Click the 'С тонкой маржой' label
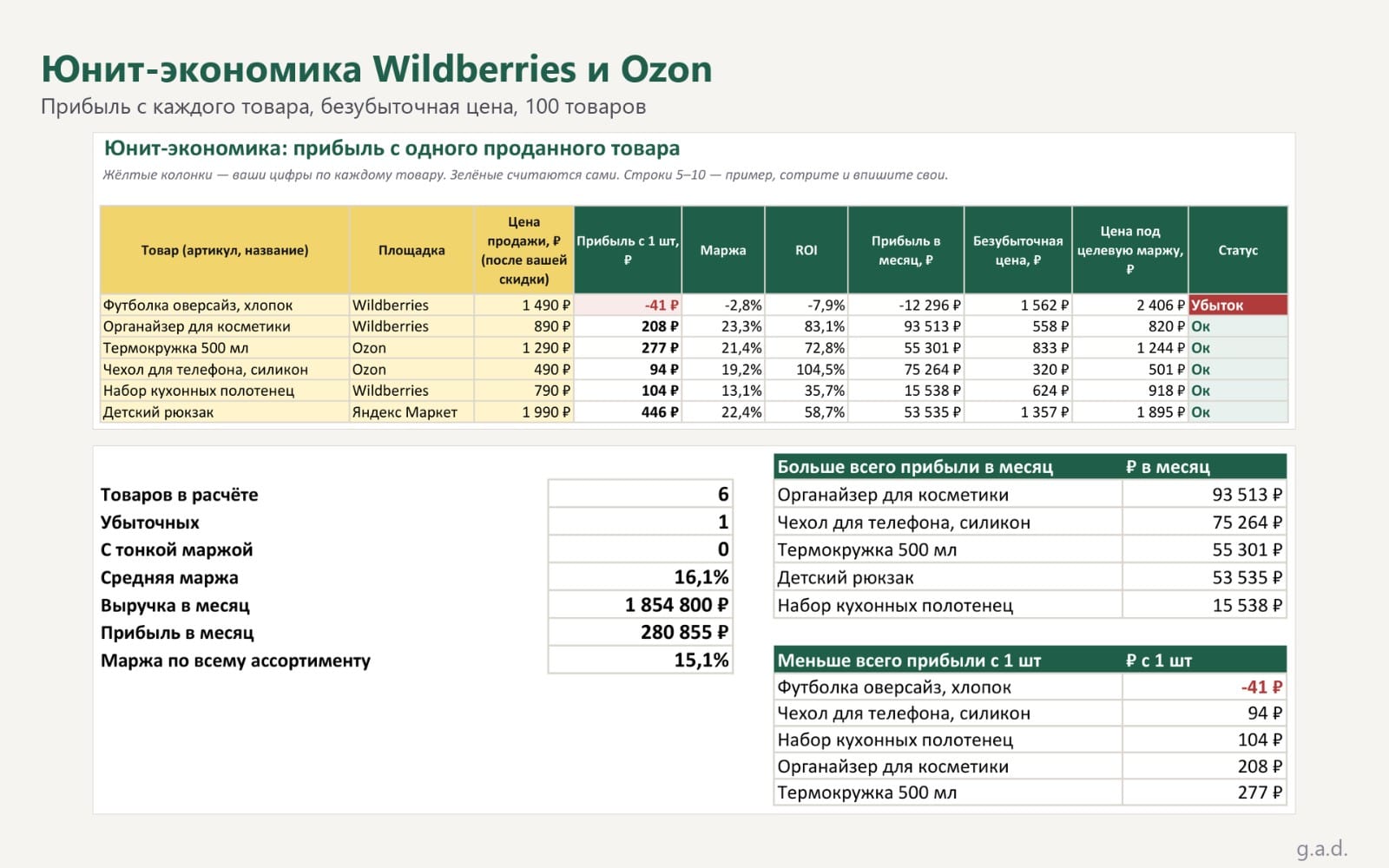The width and height of the screenshot is (1389, 868). pyautogui.click(x=177, y=549)
